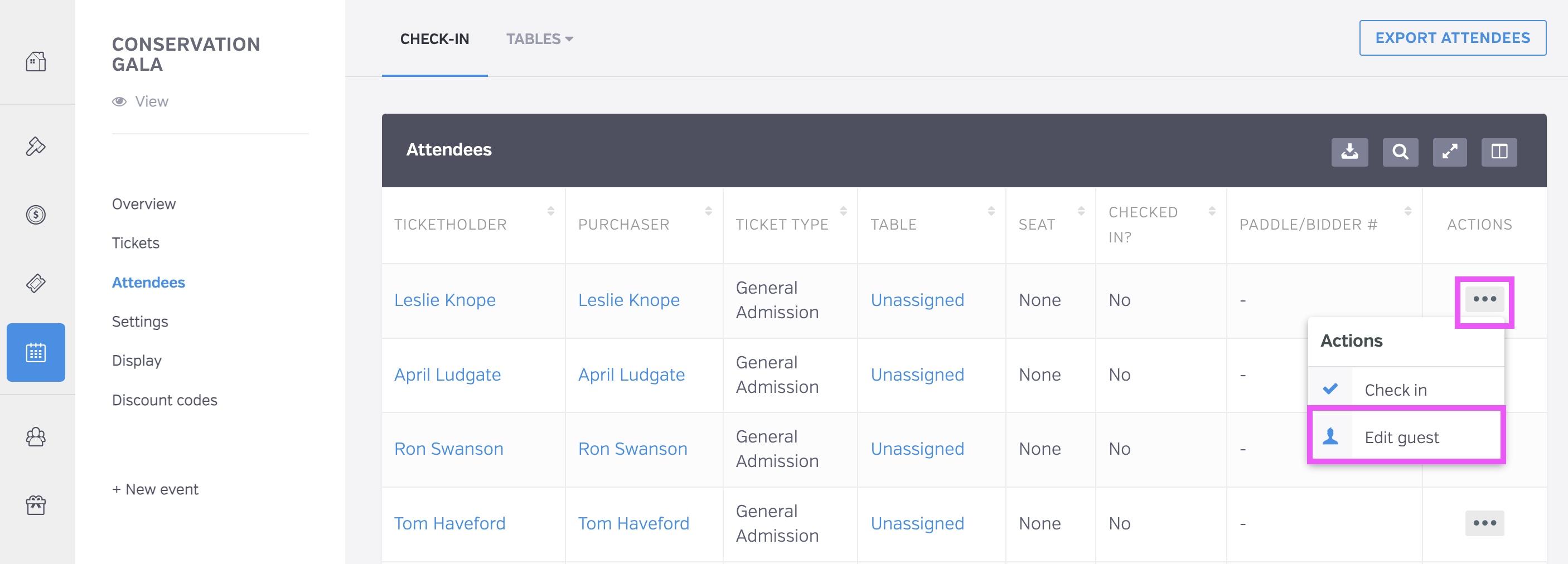The width and height of the screenshot is (1568, 564).
Task: Sort the table by Ticketholder column
Action: pos(550,211)
